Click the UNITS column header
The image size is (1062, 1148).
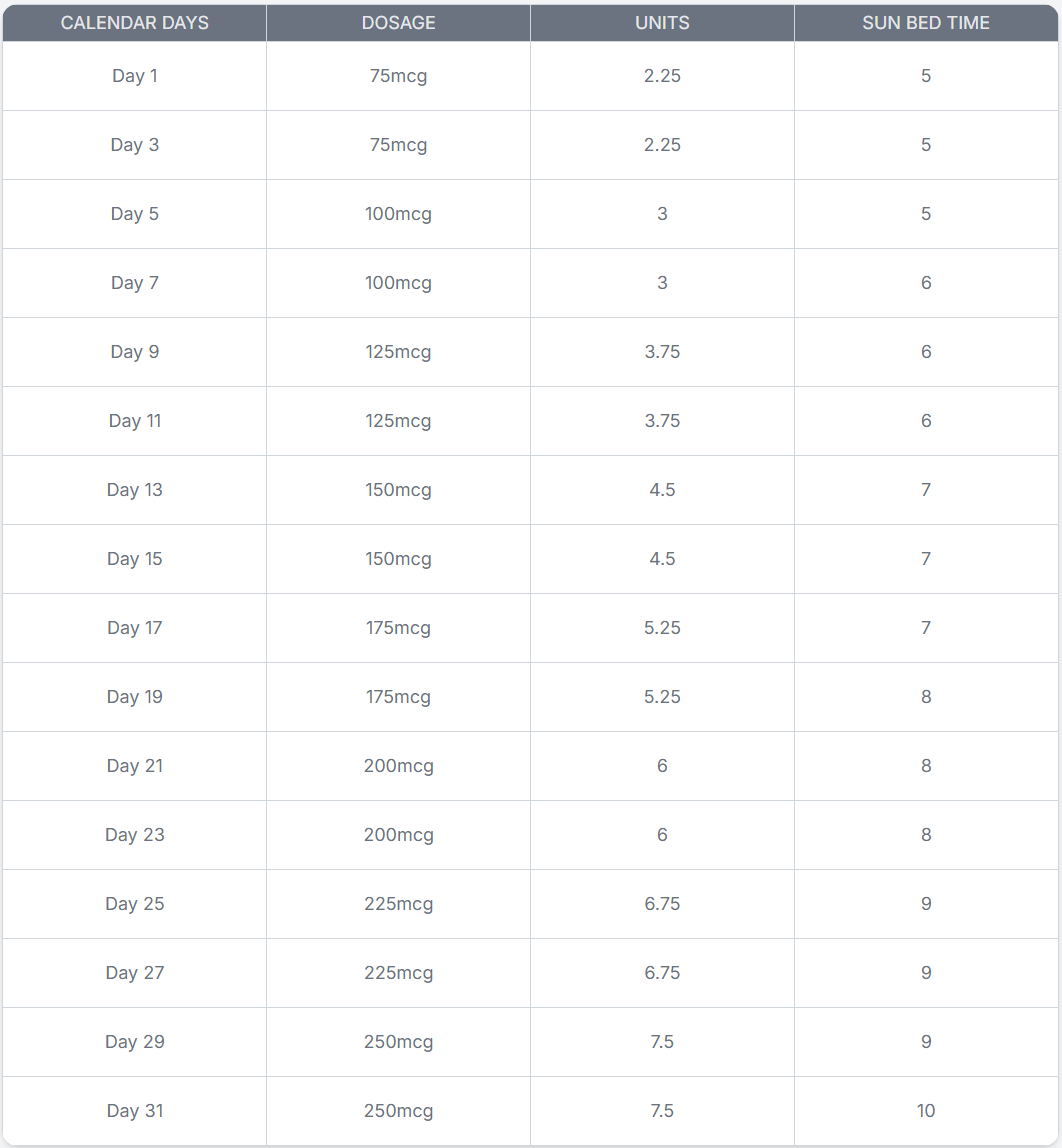[x=662, y=22]
